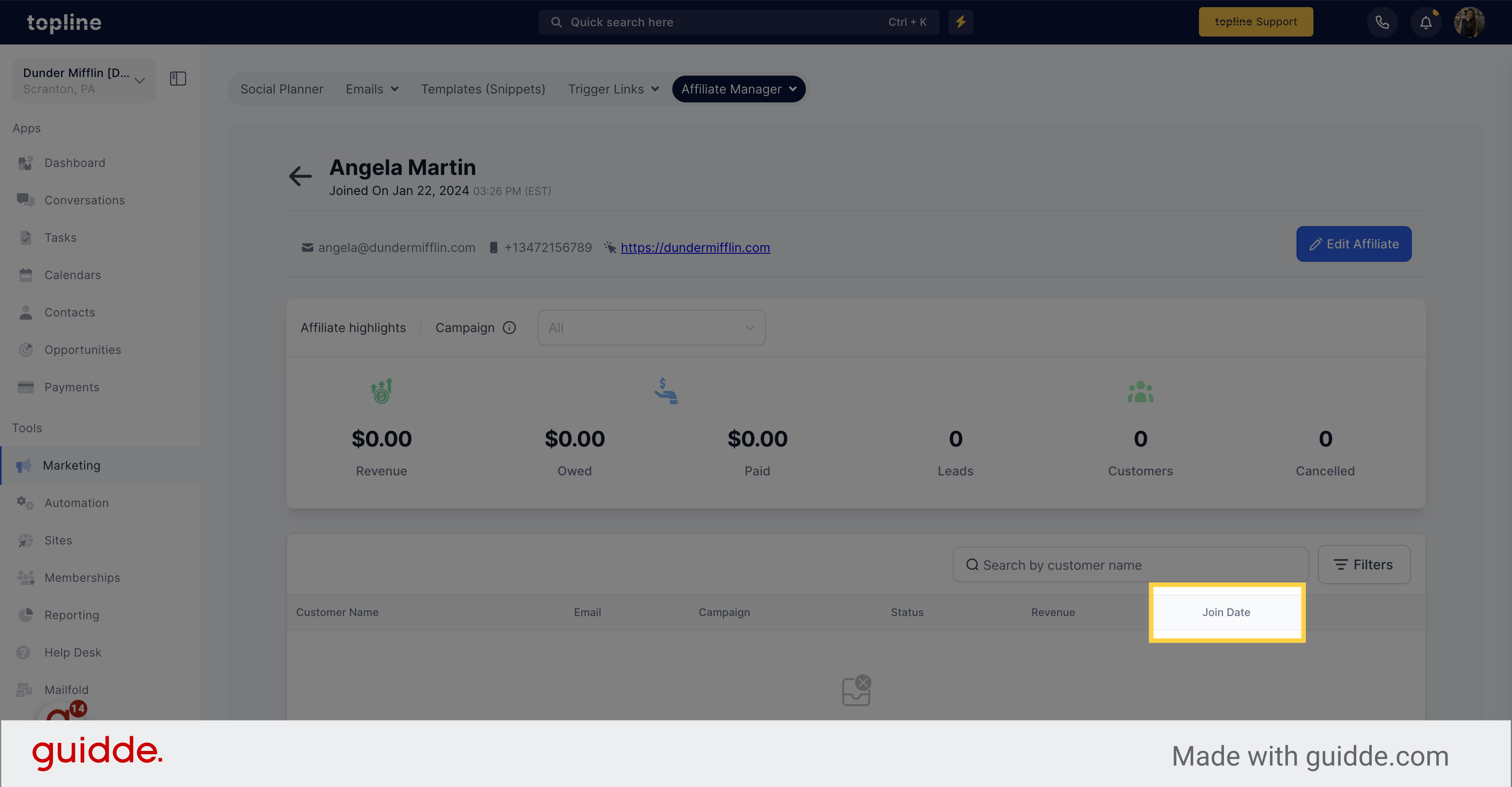This screenshot has height=787, width=1512.
Task: Collapse the sidebar panel icon
Action: coord(178,79)
